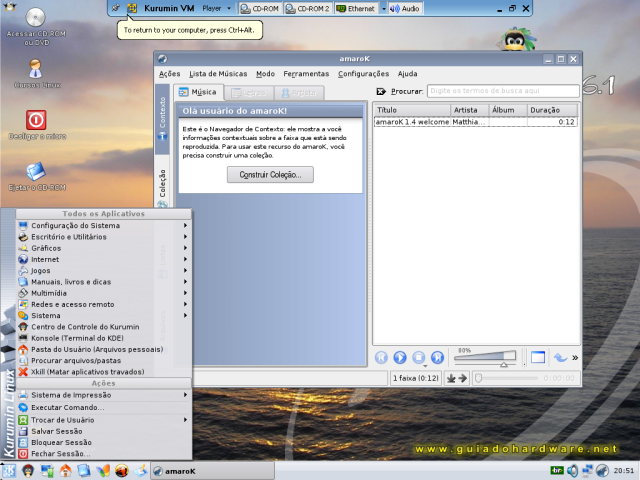Screen dimensions: 640x480
Task: Open the Ferramentas menu
Action: point(306,74)
